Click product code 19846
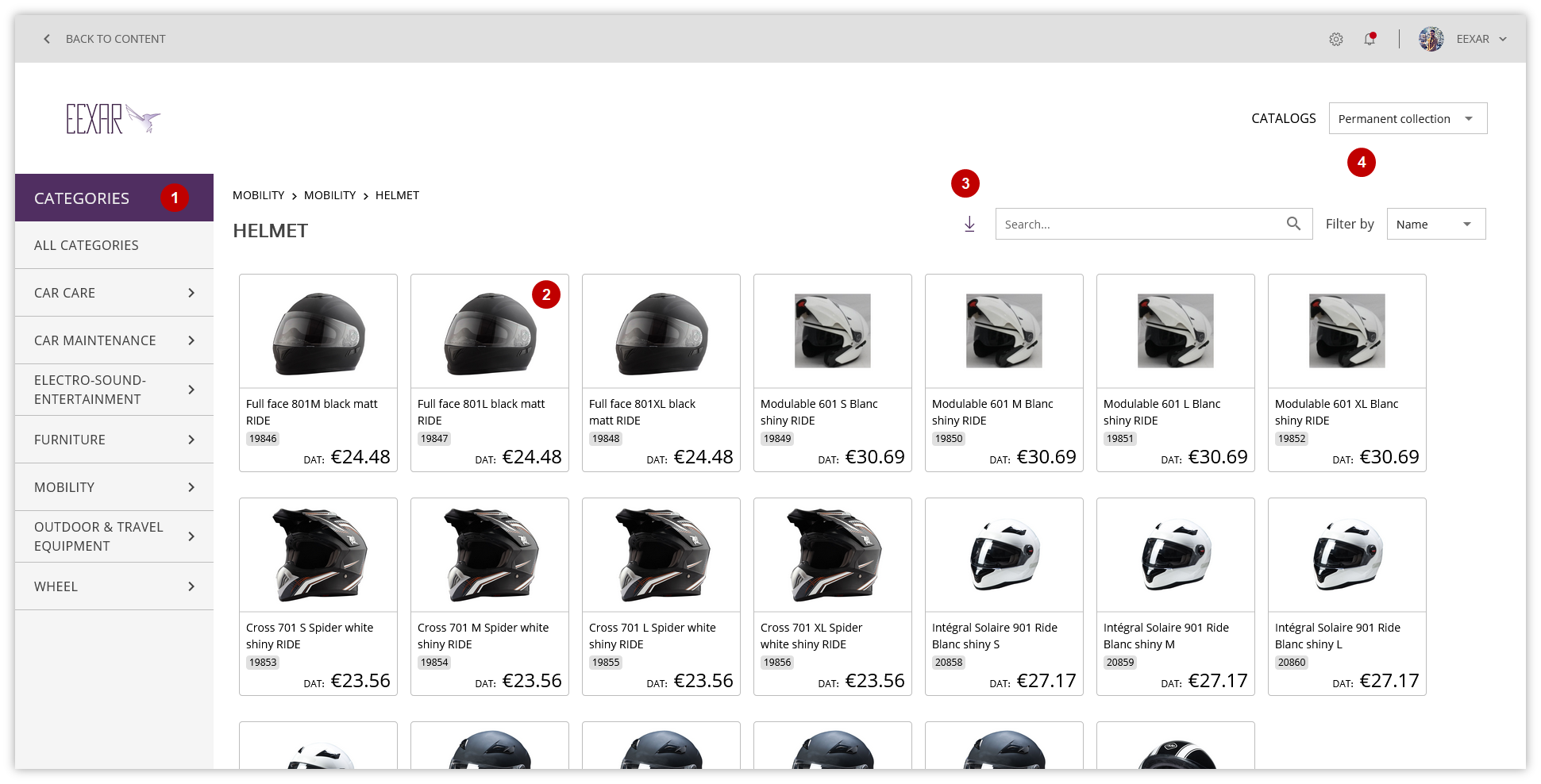 (263, 439)
